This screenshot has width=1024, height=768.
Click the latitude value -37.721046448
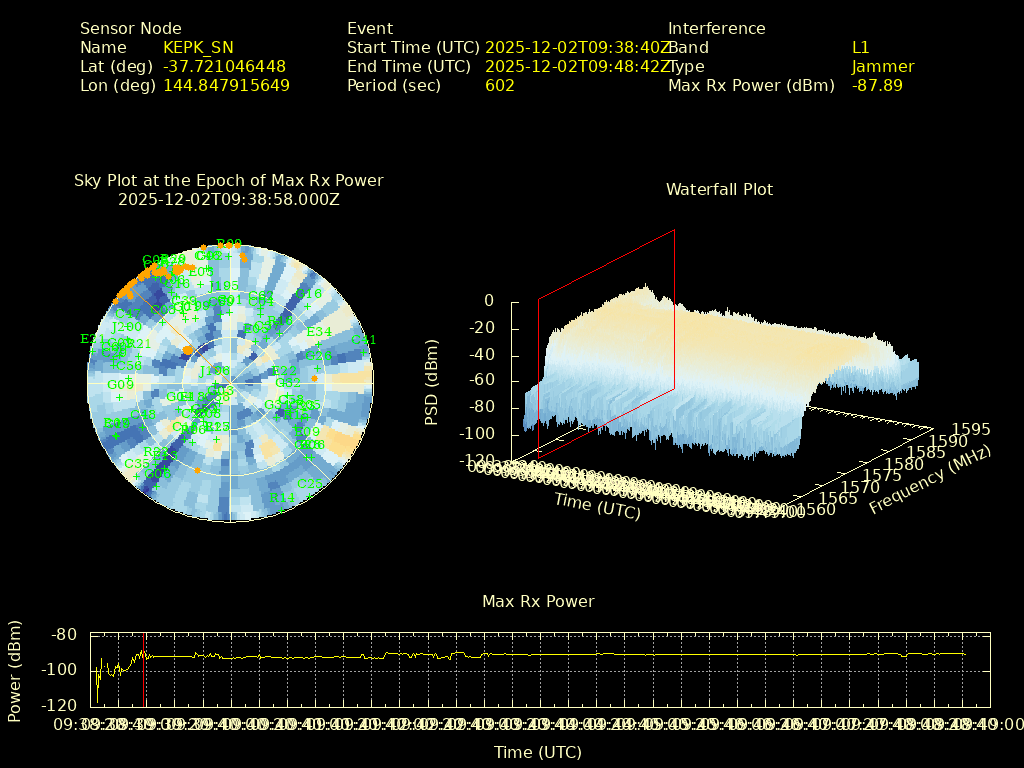pyautogui.click(x=224, y=67)
